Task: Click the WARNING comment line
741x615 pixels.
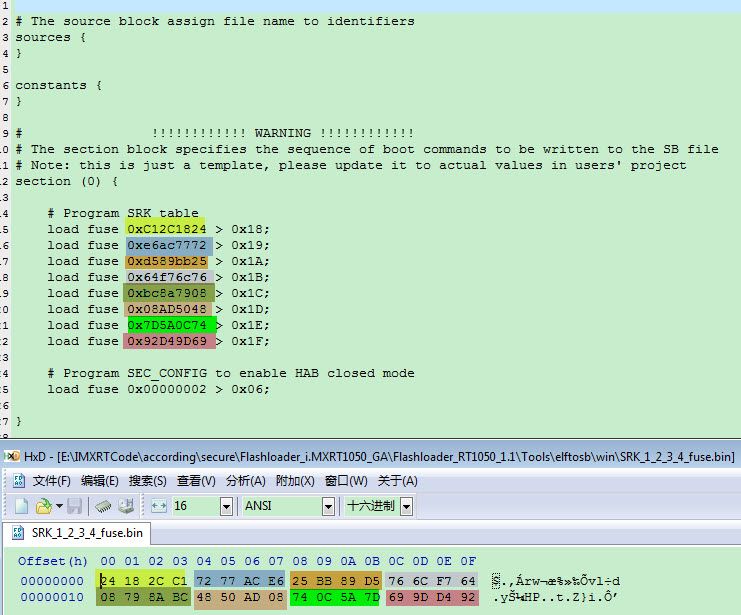Action: [215, 133]
